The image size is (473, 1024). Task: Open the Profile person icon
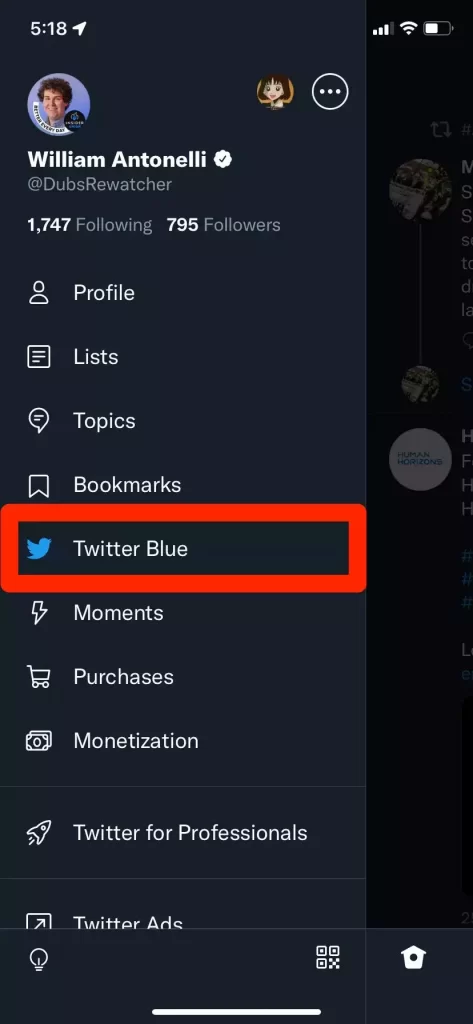(39, 293)
